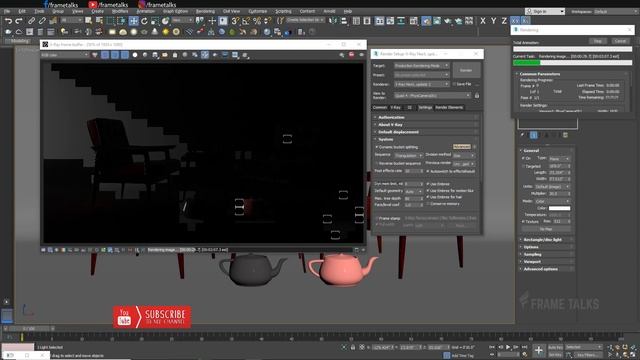
Task: Open the light Units dropdown
Action: pos(552,187)
